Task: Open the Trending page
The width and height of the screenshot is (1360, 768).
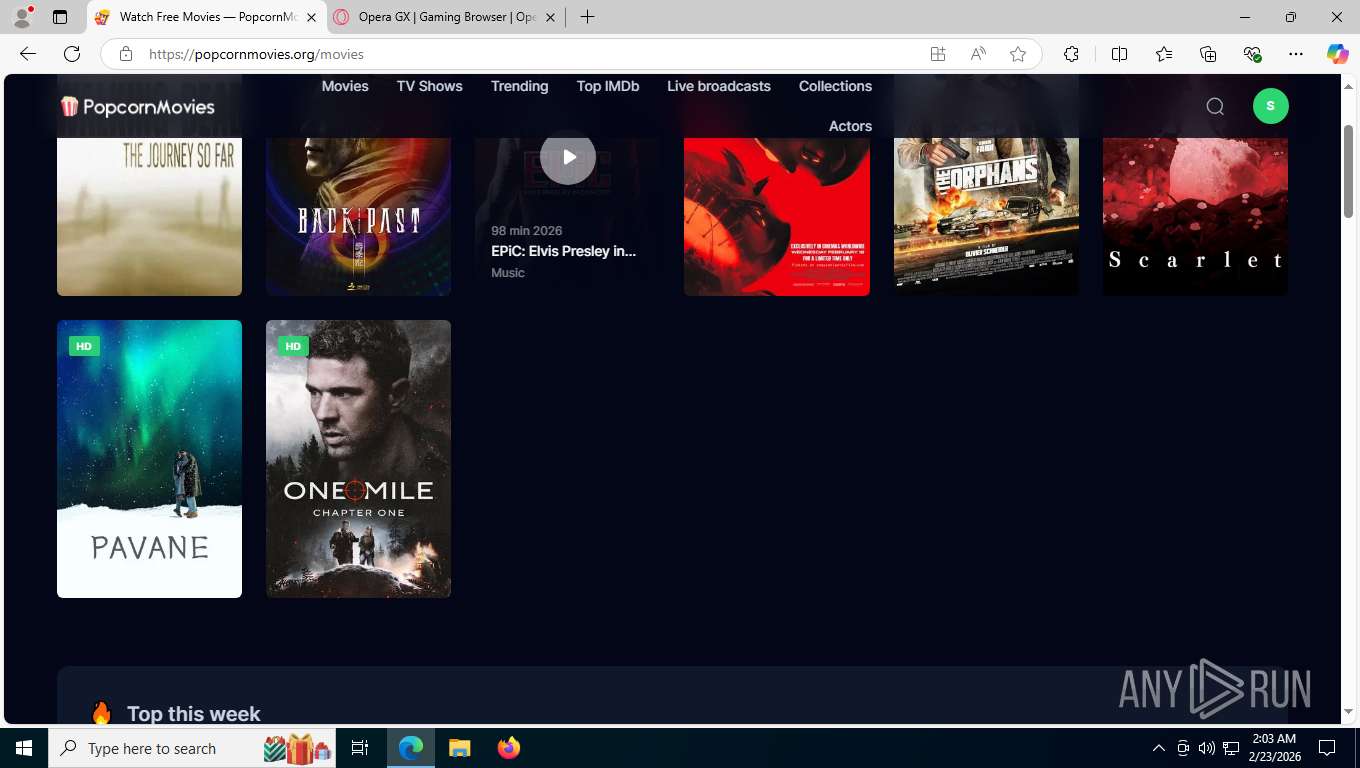Action: click(519, 86)
